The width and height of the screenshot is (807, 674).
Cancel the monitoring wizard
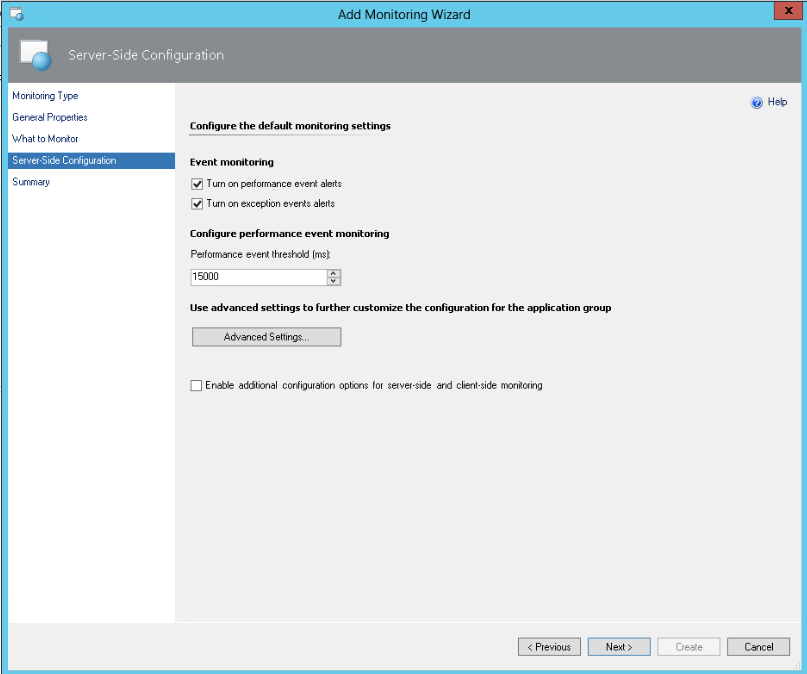(x=758, y=647)
